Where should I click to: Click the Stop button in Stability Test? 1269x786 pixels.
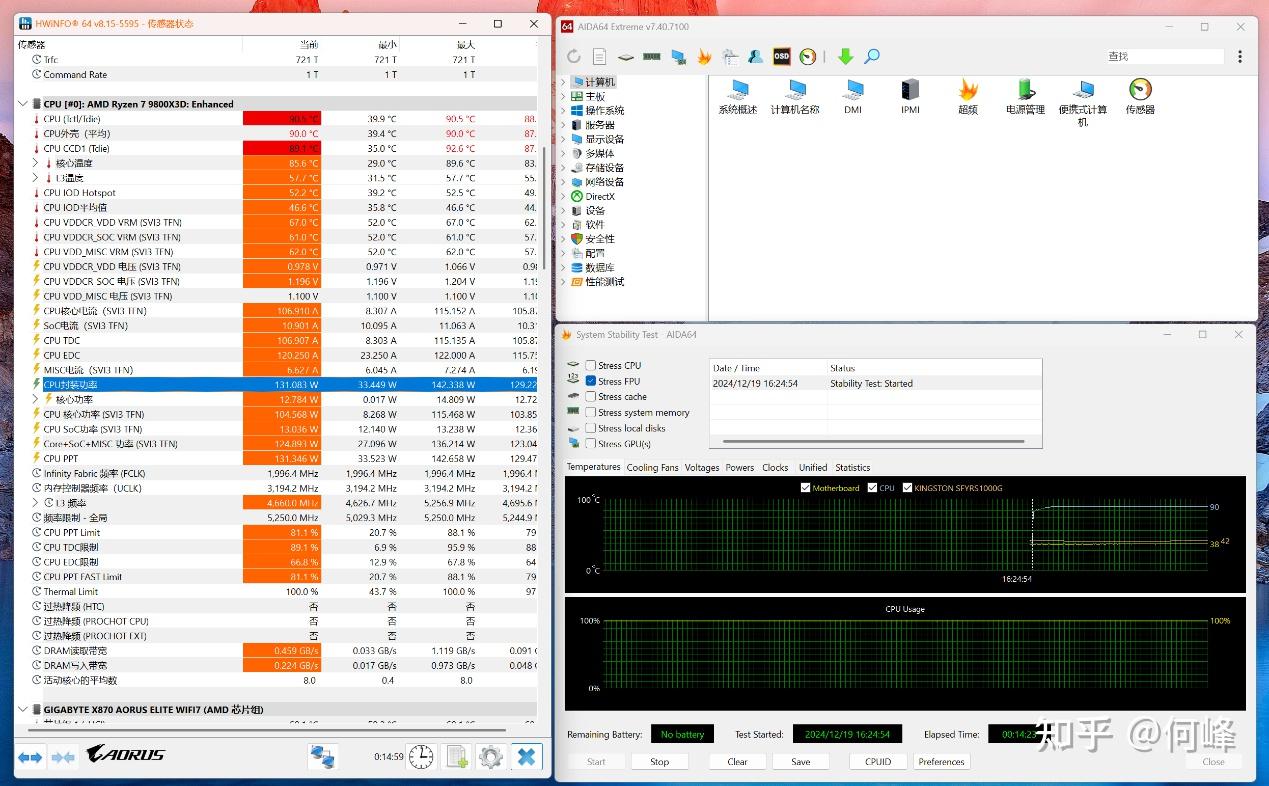tap(659, 761)
